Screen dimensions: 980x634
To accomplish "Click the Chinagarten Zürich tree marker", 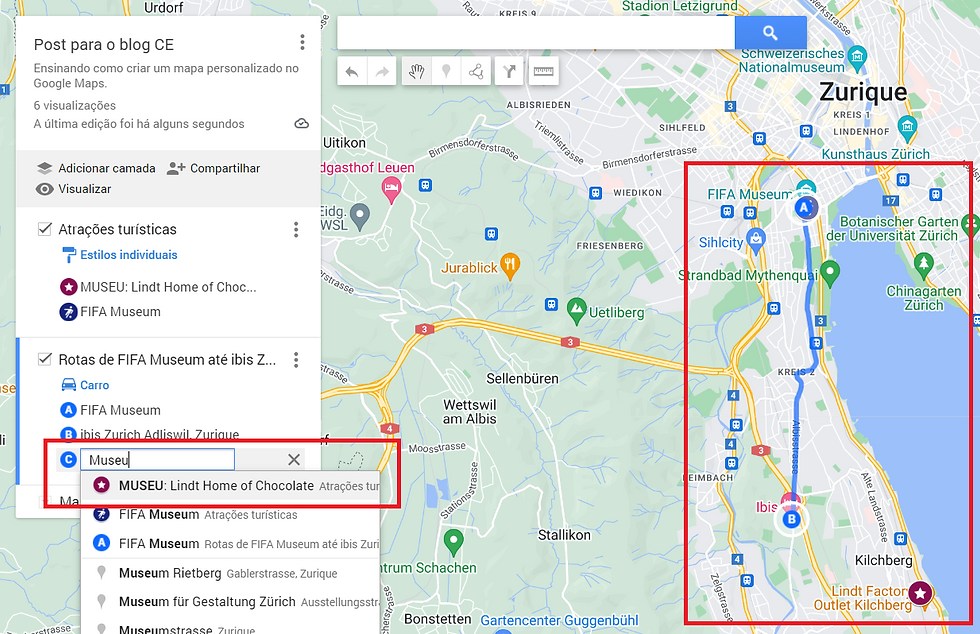I will coord(924,263).
